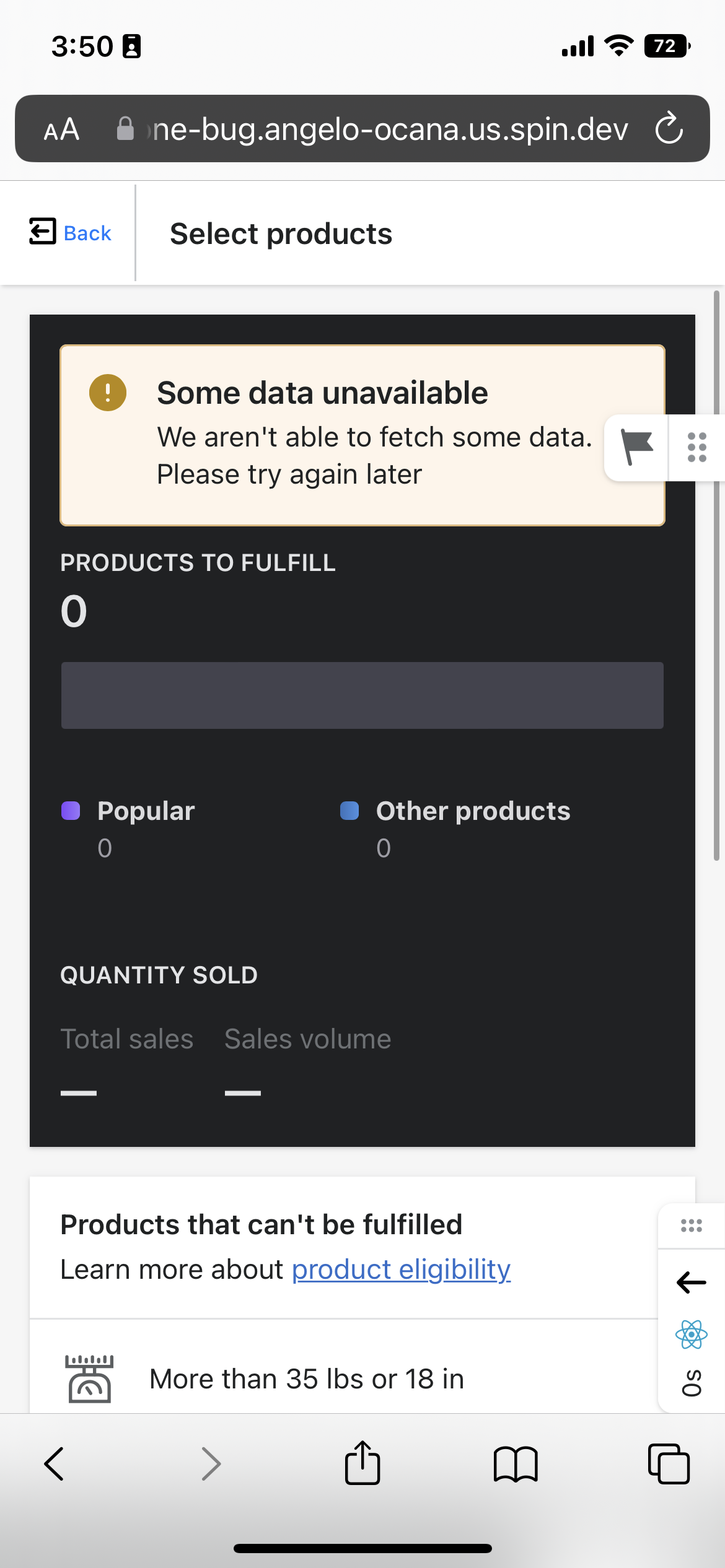Viewport: 725px width, 1568px height.
Task: Open the AA page settings menu
Action: [x=61, y=129]
